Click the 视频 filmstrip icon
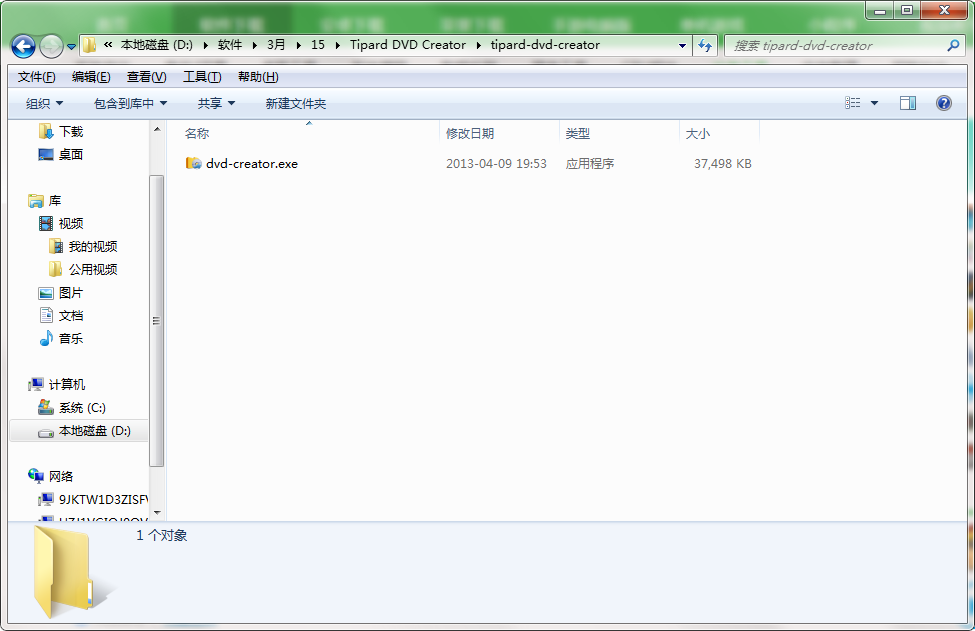The image size is (975, 631). tap(46, 224)
